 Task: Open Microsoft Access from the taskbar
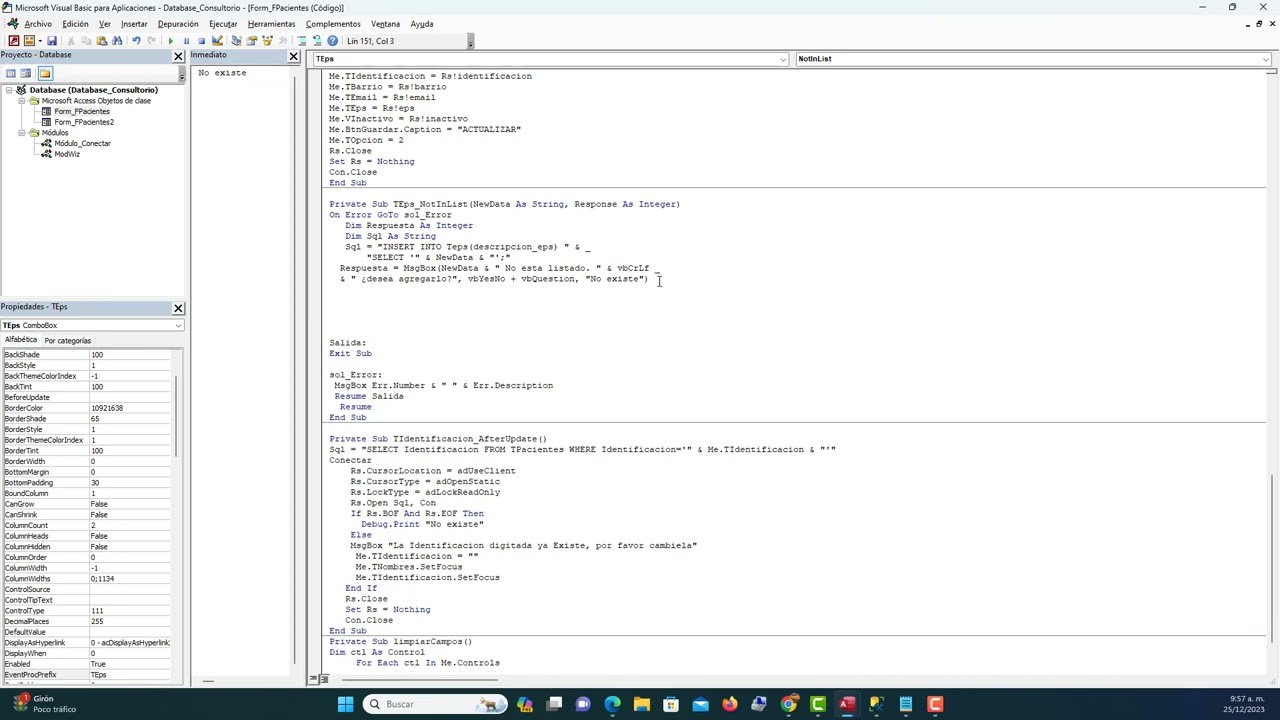(847, 704)
